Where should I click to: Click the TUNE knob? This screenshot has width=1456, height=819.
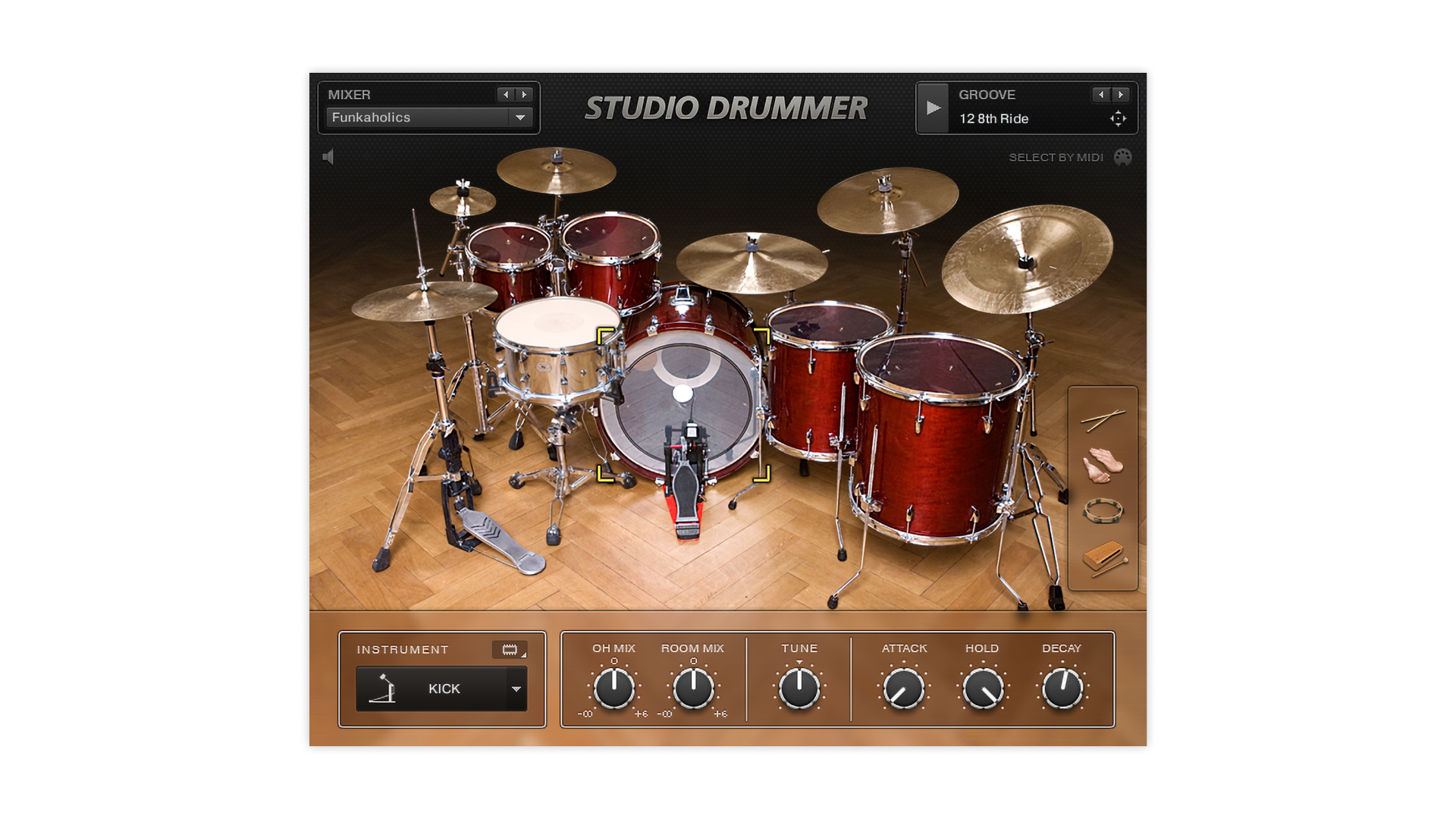pos(799,689)
